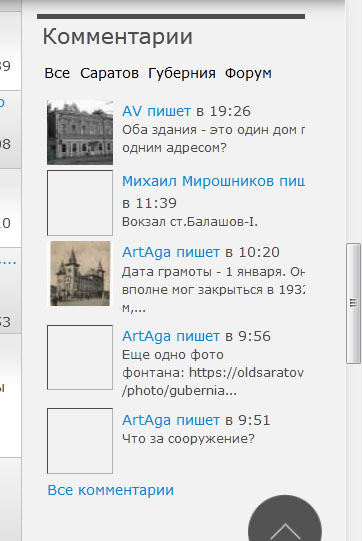This screenshot has width=362, height=541.
Task: Click comment text Вокзал ст.Балашов-I.
Action: click(190, 222)
